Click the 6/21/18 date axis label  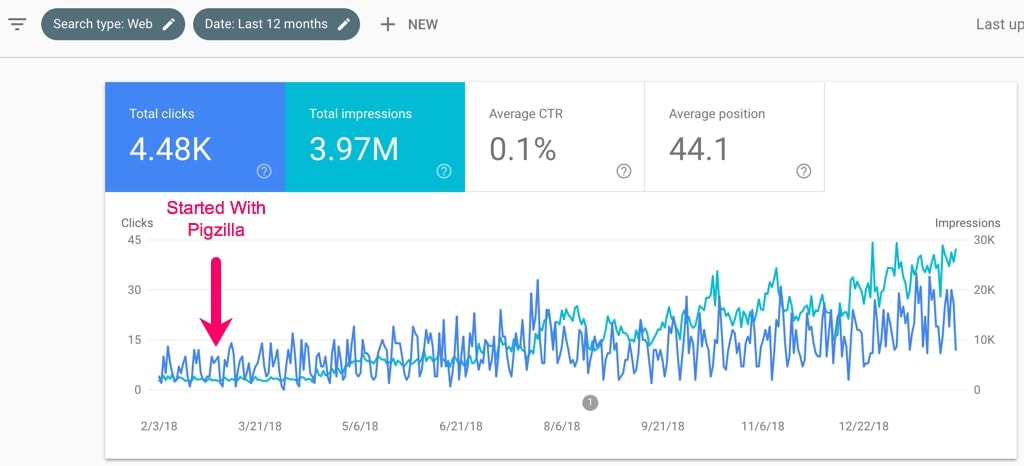pos(461,426)
